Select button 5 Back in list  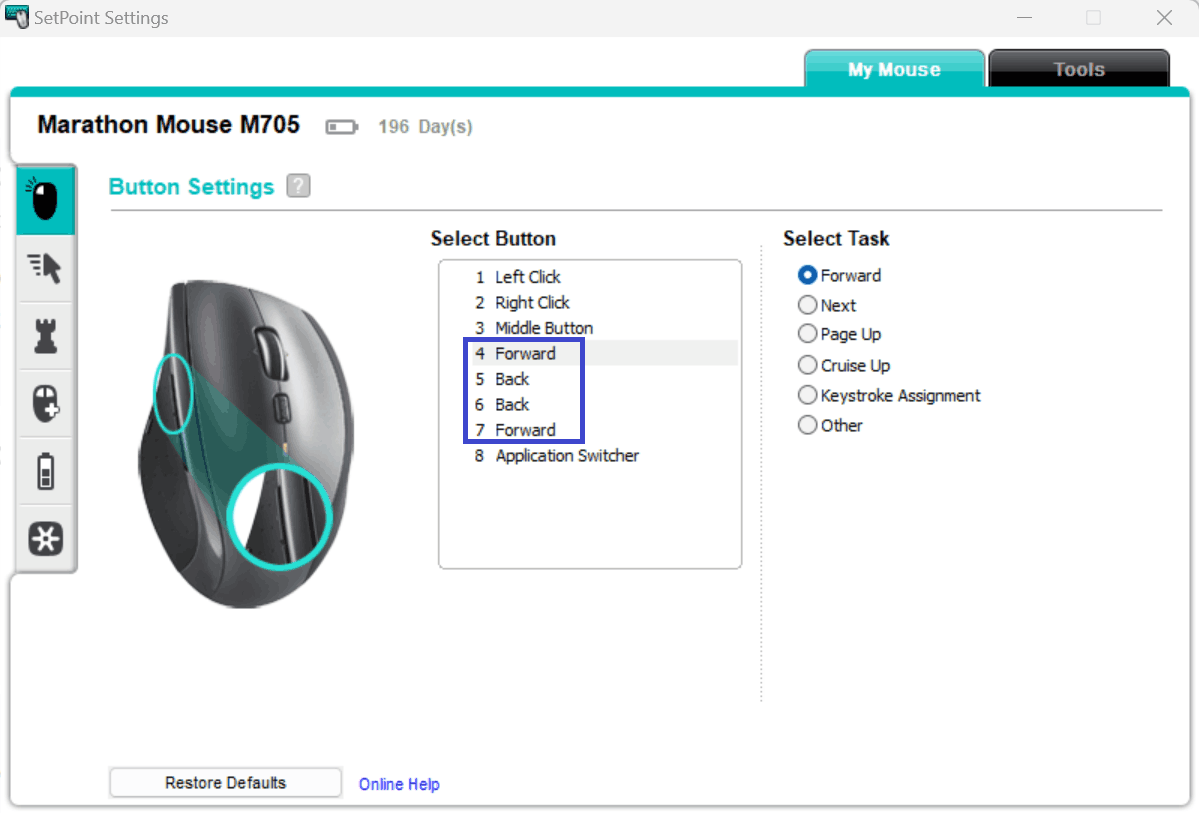click(x=590, y=379)
